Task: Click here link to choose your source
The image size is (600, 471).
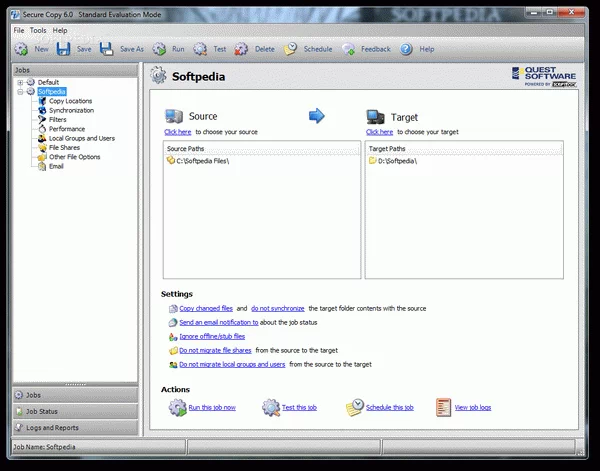Action: tap(178, 132)
